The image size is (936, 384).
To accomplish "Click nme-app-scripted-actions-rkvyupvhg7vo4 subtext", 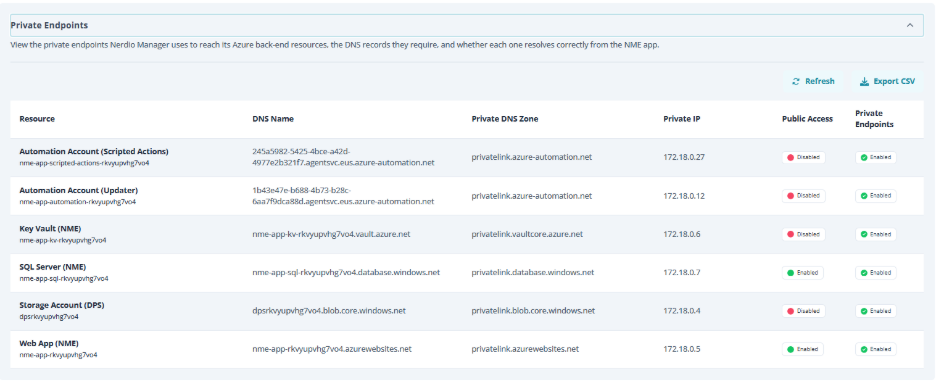I will coord(84,163).
